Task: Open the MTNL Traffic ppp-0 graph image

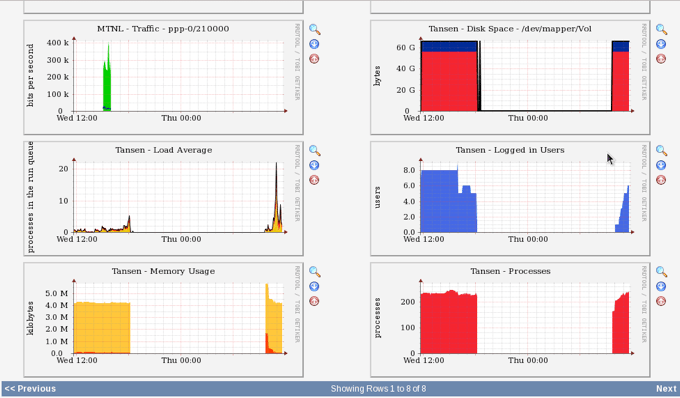Action: click(x=163, y=77)
